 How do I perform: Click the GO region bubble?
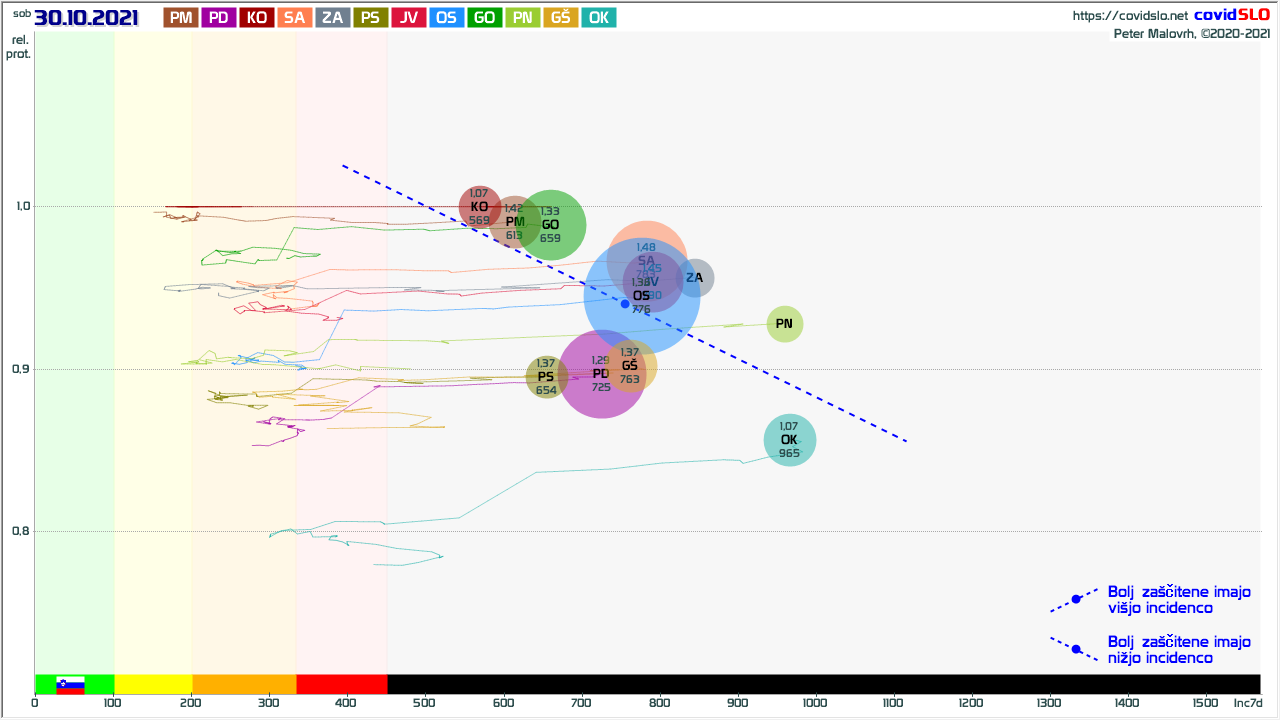(x=551, y=224)
